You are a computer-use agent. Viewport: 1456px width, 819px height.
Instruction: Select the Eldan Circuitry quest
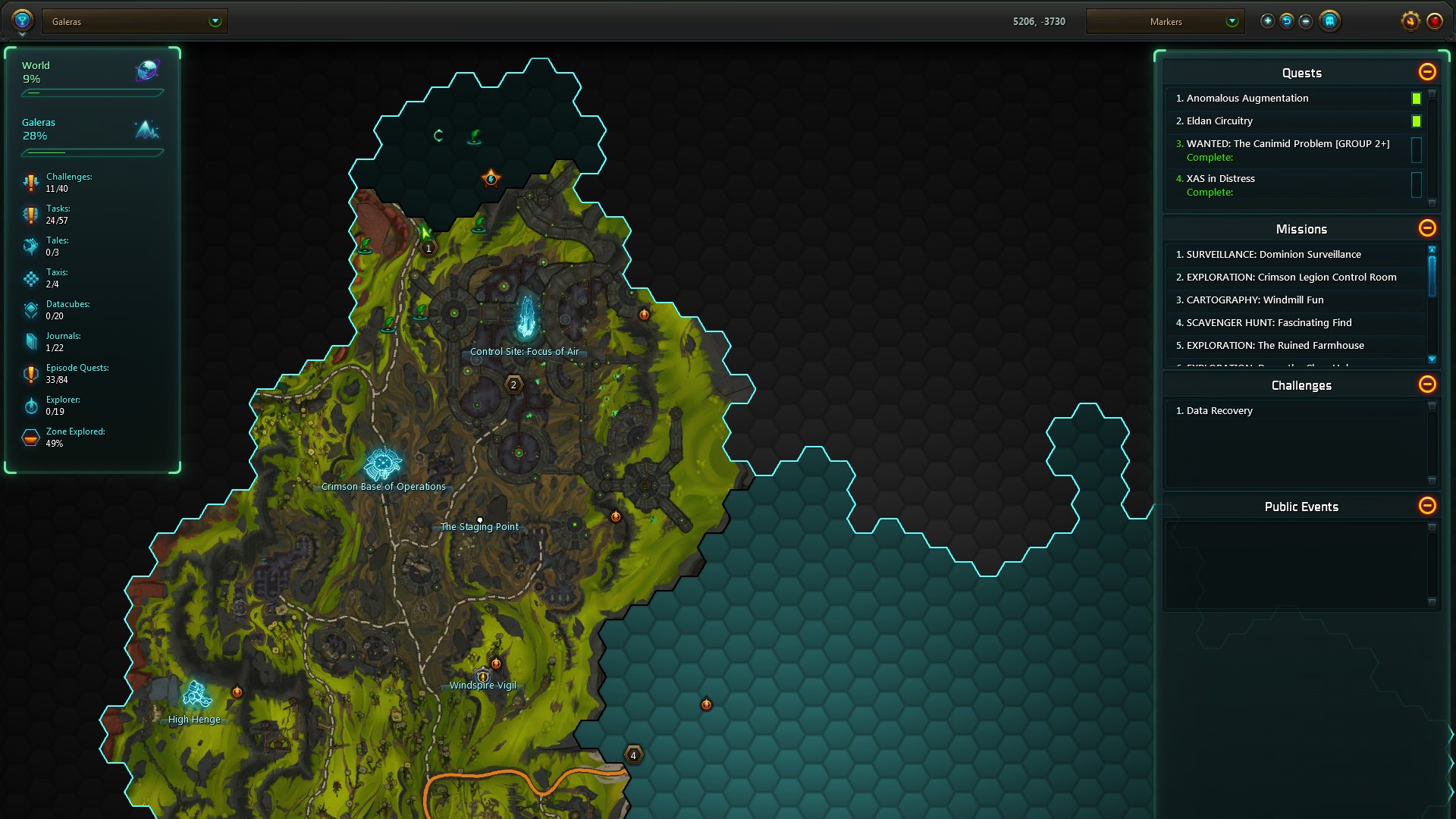[x=1295, y=121]
